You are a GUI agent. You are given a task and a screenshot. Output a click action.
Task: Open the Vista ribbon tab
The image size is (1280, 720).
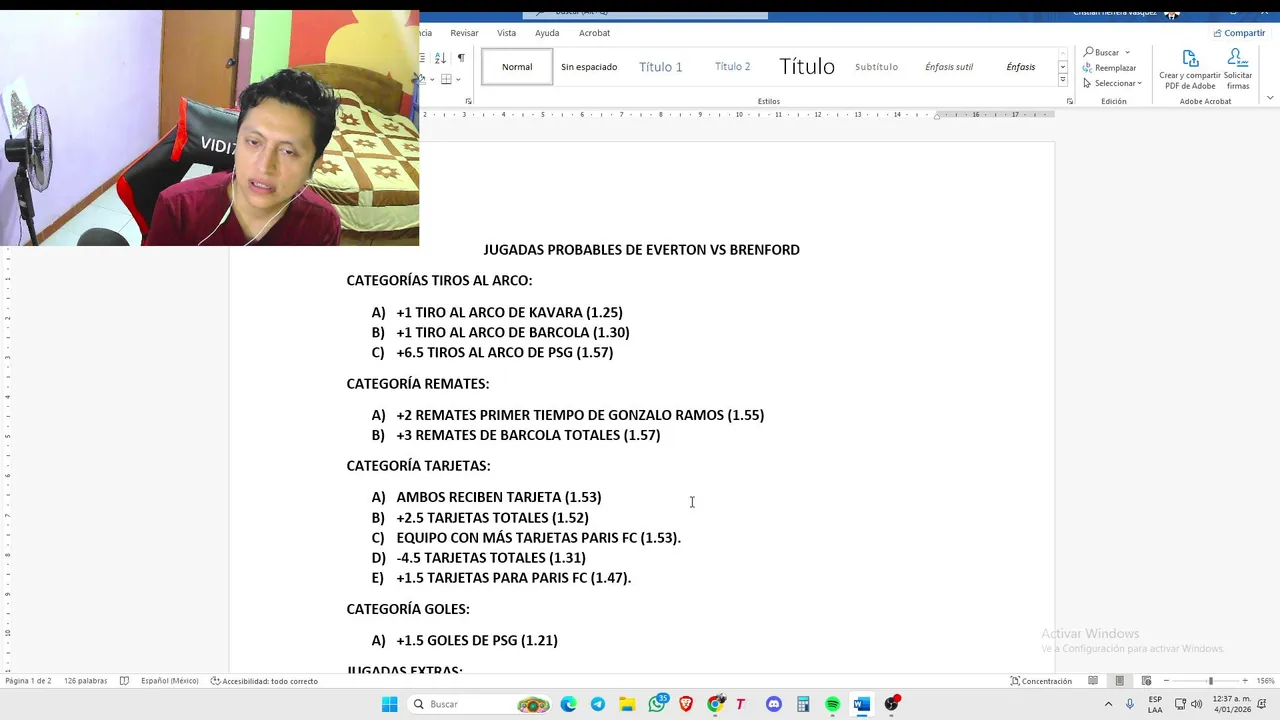coord(507,33)
